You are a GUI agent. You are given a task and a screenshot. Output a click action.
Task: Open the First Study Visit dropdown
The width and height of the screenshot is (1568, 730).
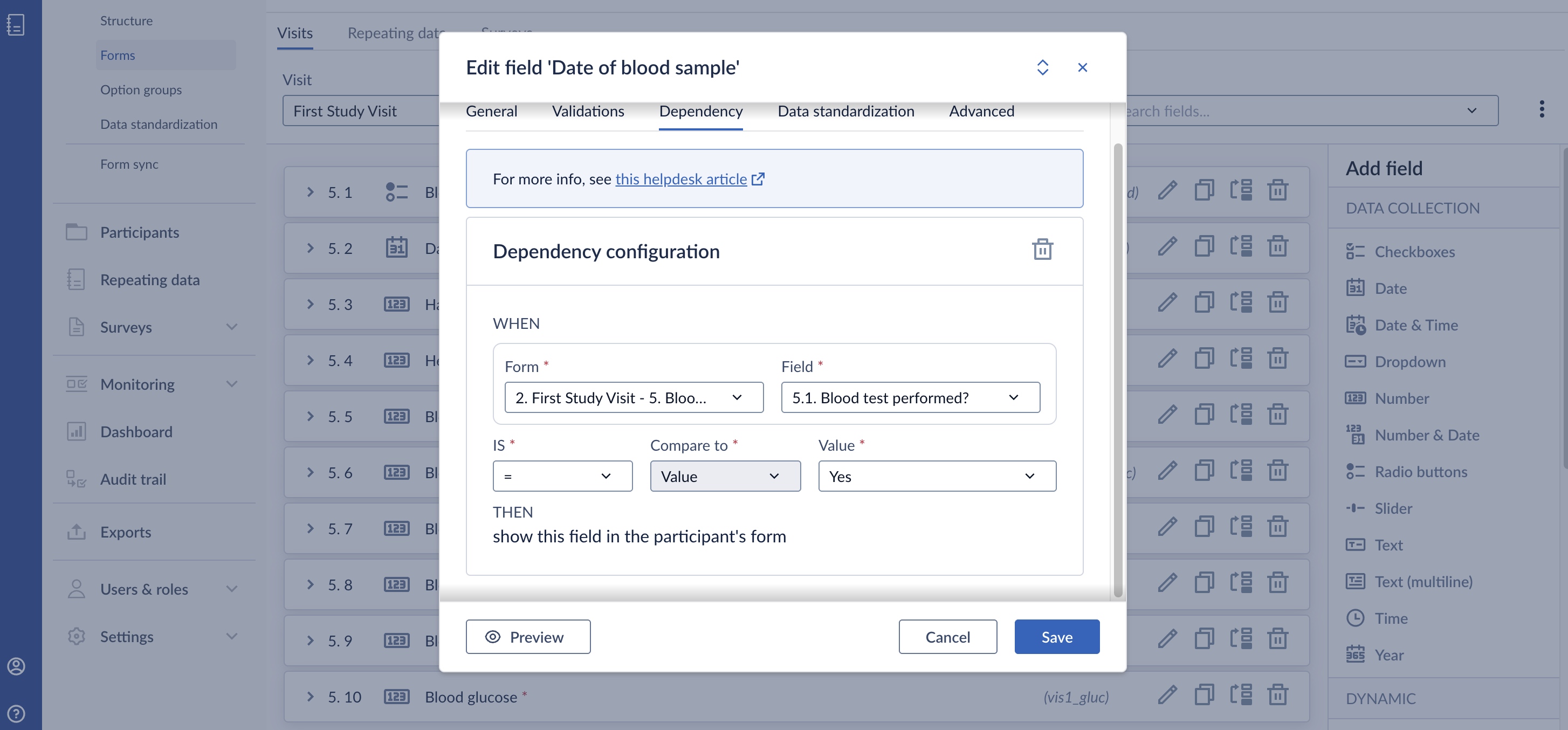click(360, 111)
